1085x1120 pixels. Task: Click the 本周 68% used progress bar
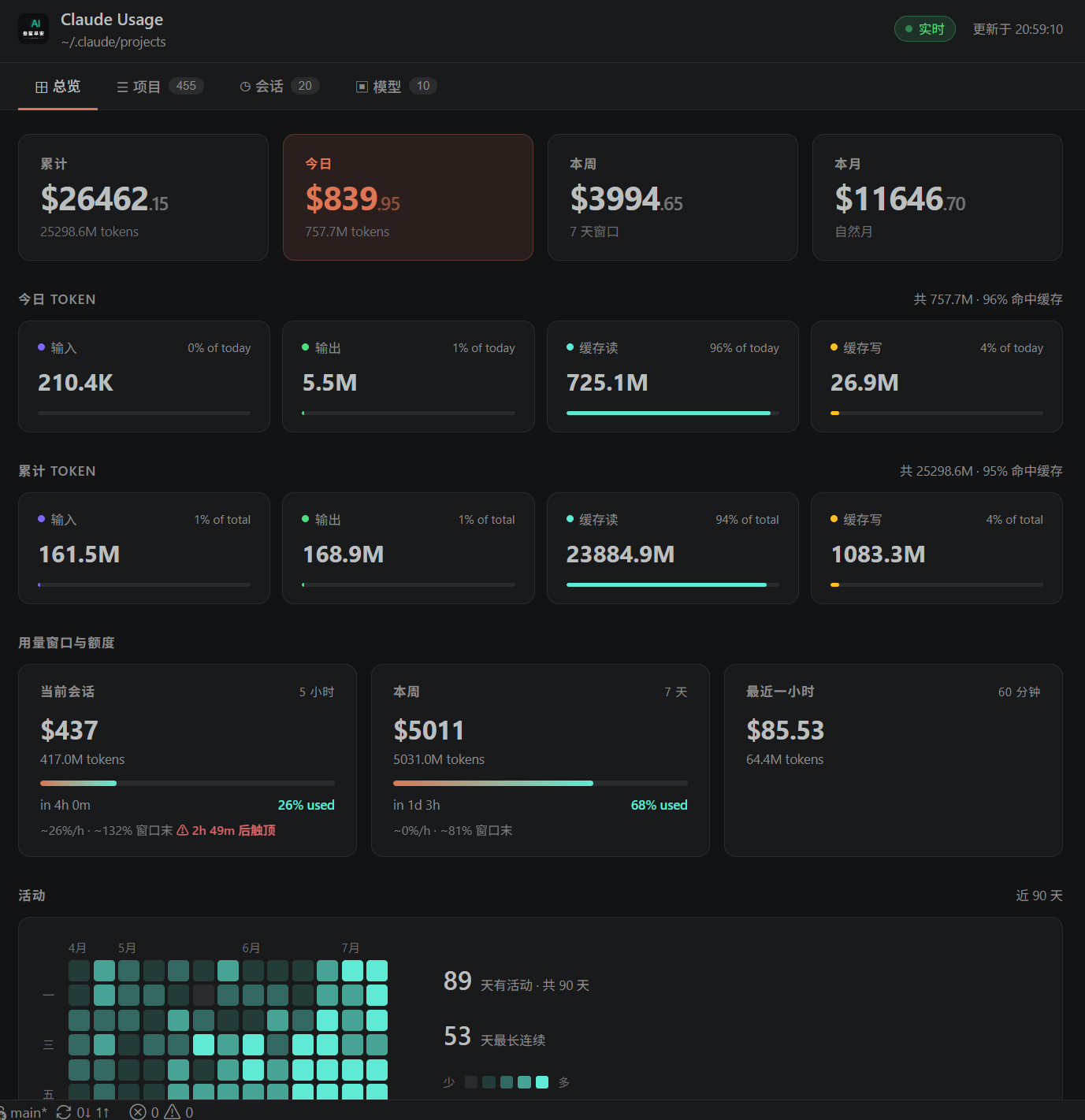(x=541, y=783)
